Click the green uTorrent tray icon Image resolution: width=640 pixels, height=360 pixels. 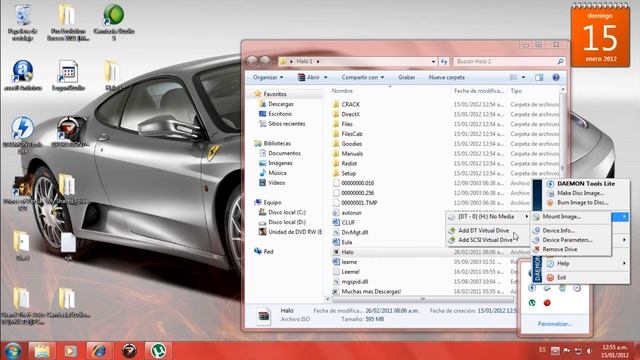pos(532,303)
